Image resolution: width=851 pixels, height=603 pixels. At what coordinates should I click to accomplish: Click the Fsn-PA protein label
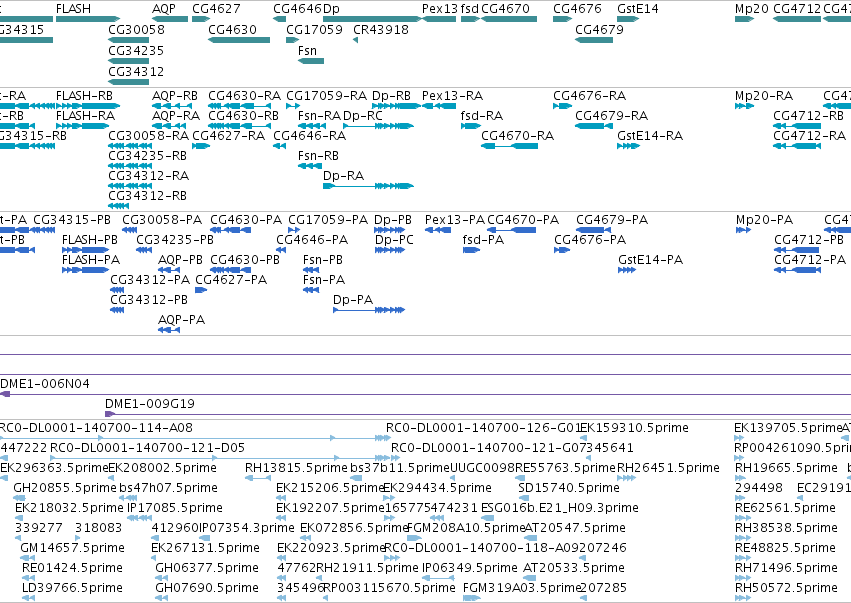(324, 280)
